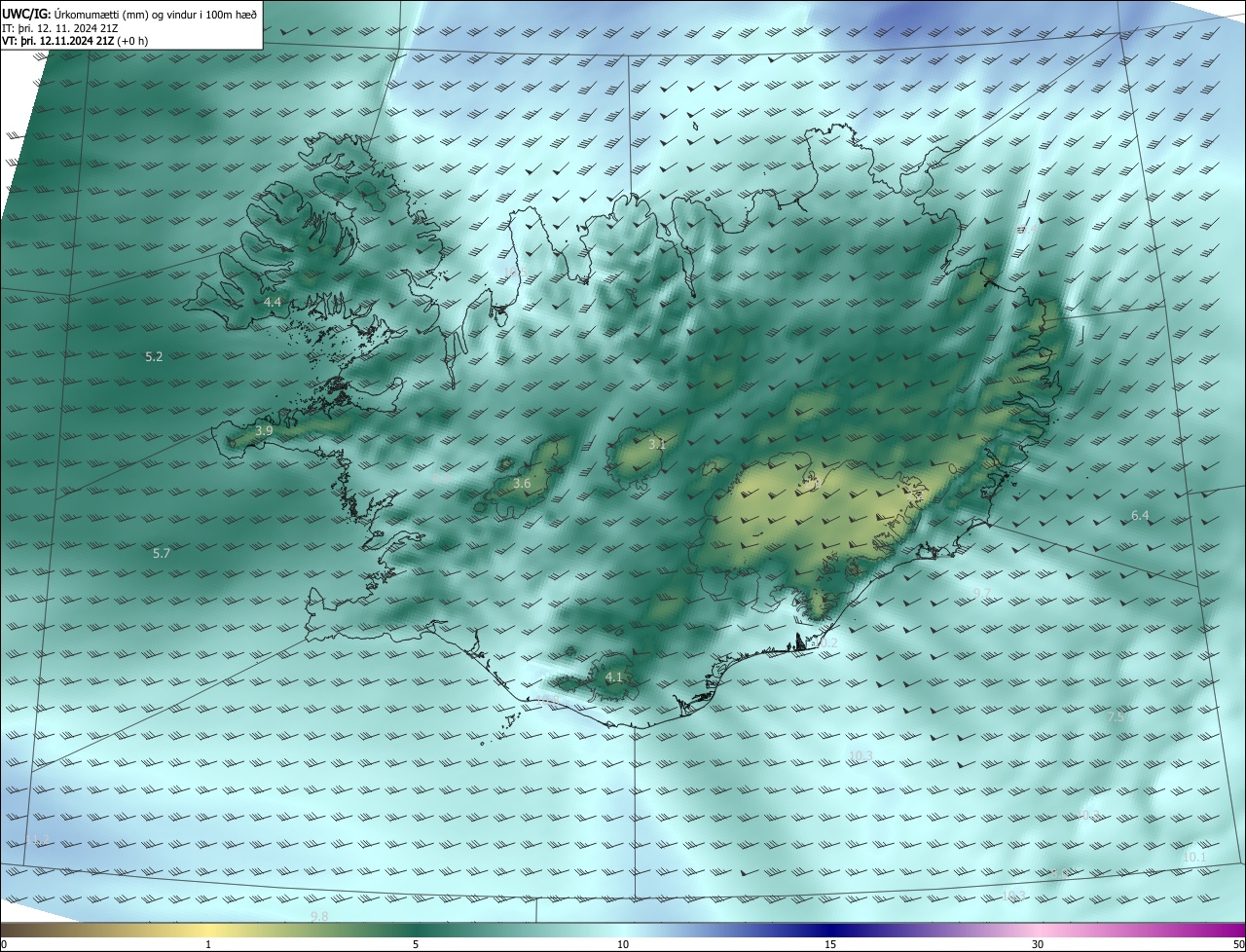This screenshot has width=1246, height=952.
Task: Click the 6.4 value label east of Iceland
Action: coord(1140,515)
